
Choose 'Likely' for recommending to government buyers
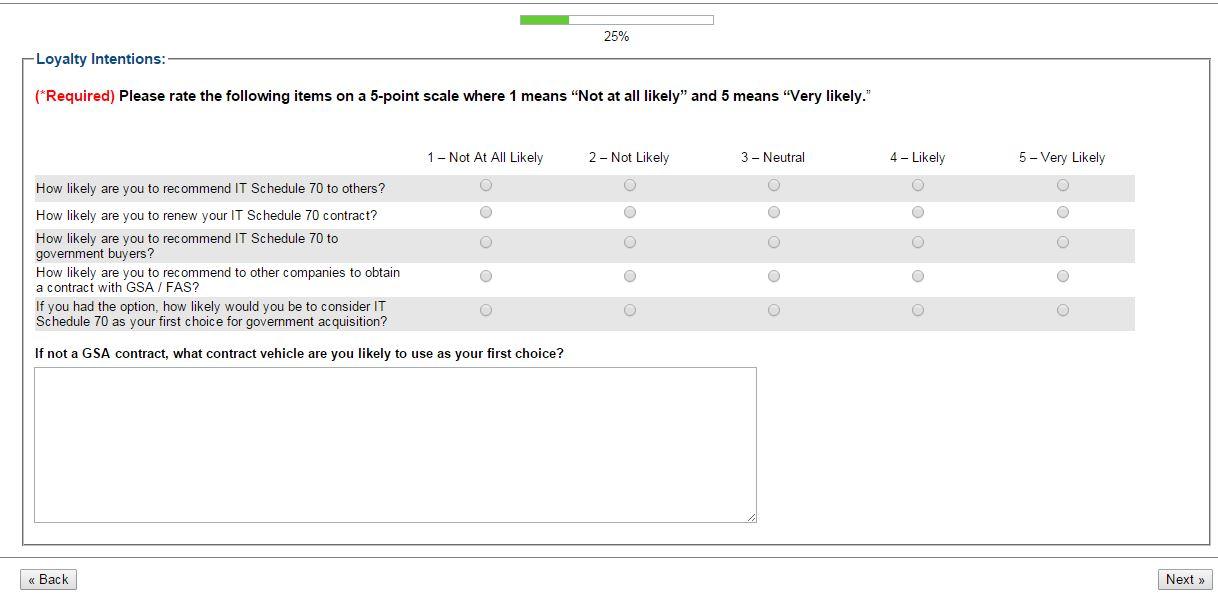[918, 242]
